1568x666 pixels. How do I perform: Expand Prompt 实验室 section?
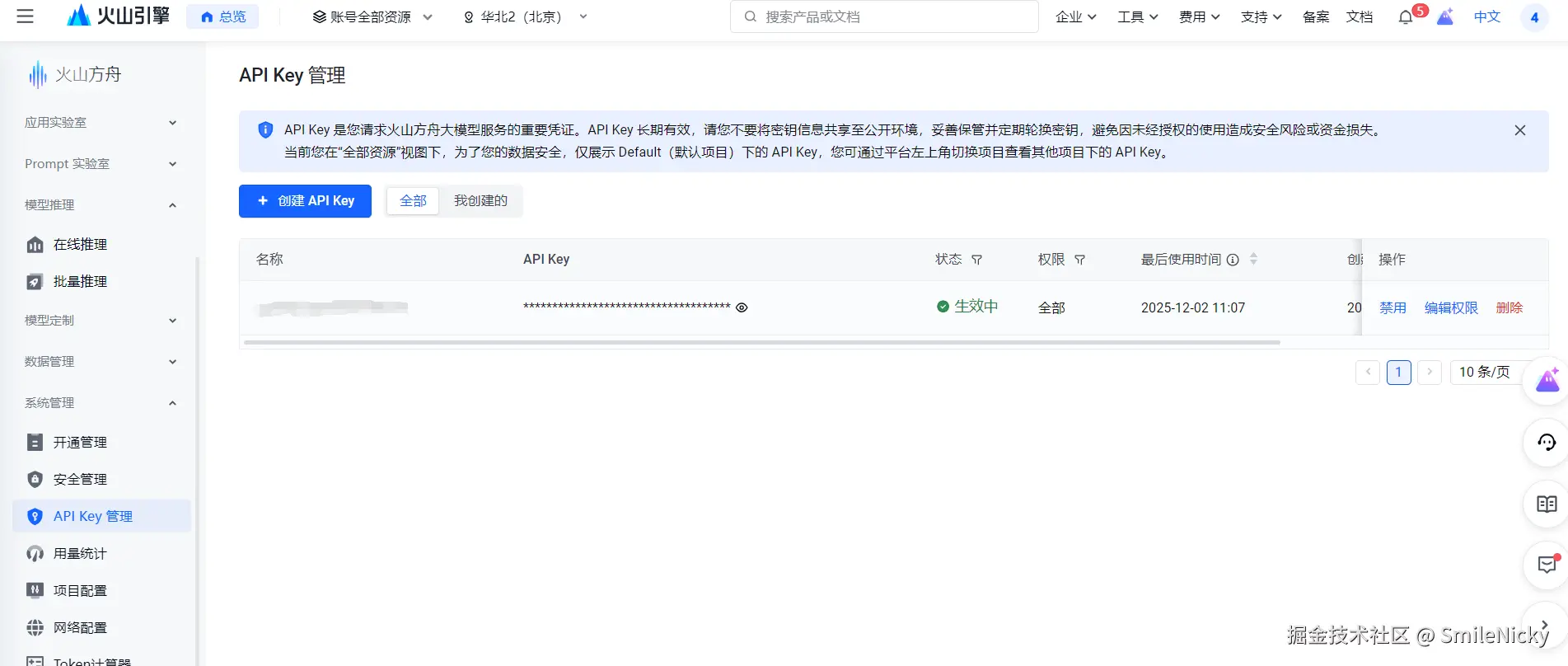pyautogui.click(x=102, y=163)
